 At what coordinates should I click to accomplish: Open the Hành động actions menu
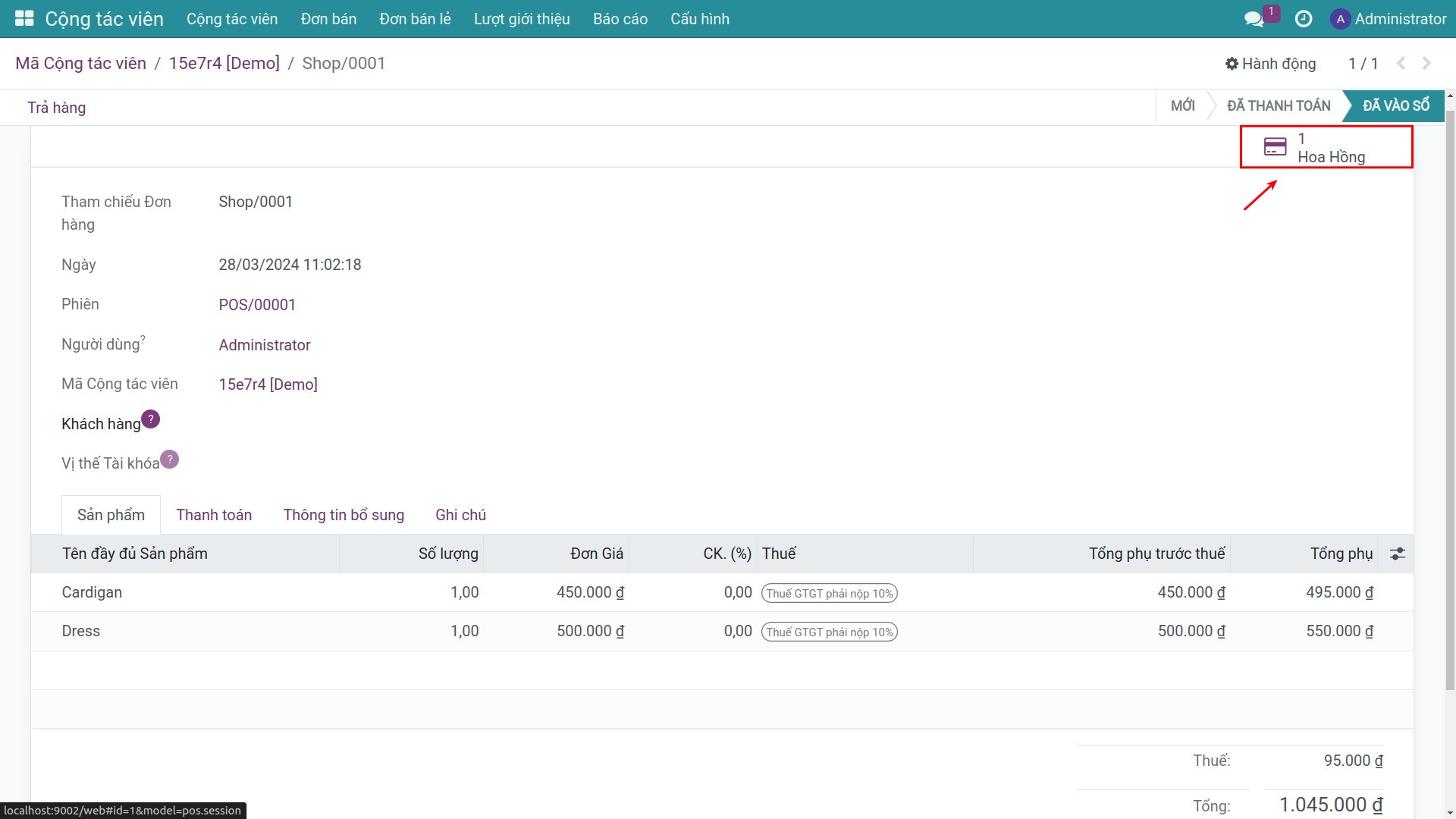tap(1270, 64)
